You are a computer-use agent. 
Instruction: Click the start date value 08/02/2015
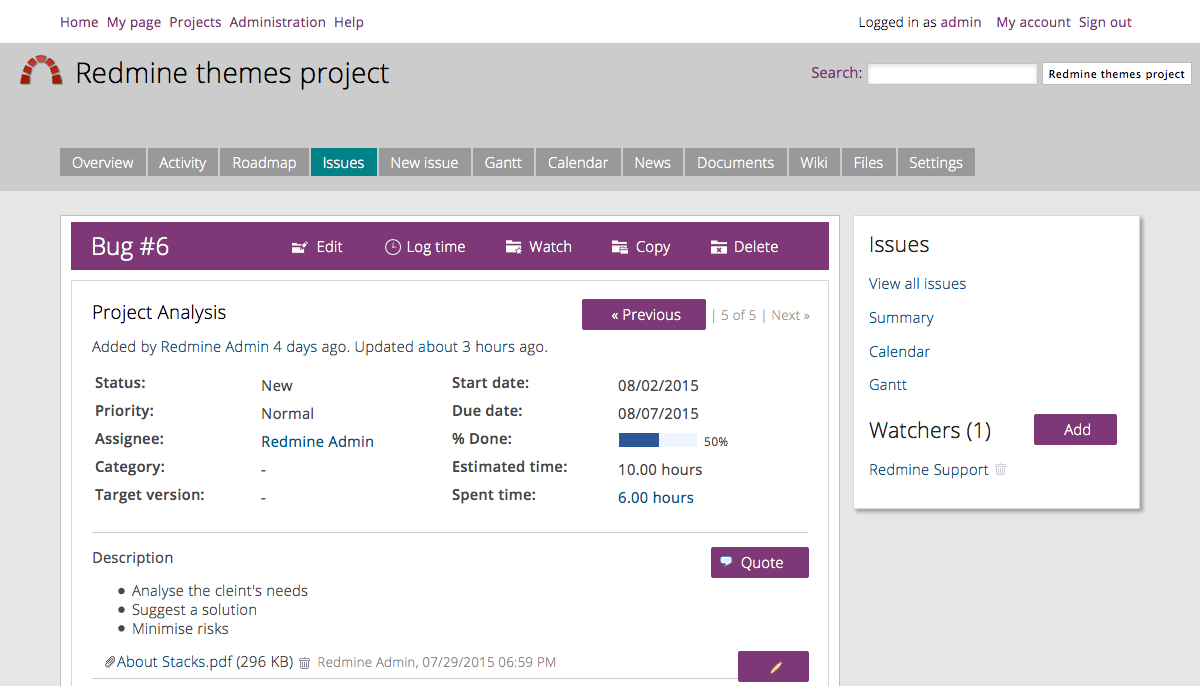[658, 386]
